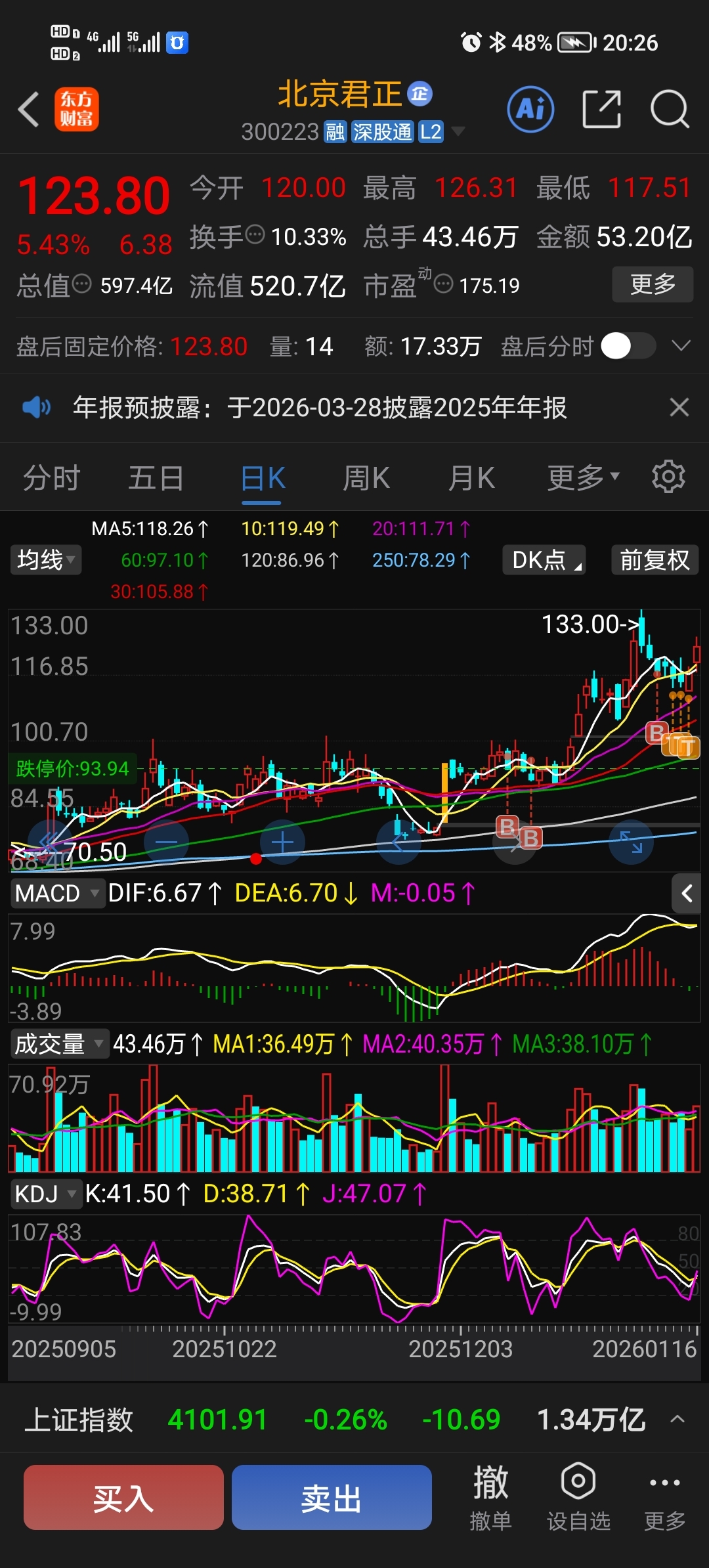The height and width of the screenshot is (1568, 709).
Task: Switch to the 五日 tab
Action: [x=156, y=477]
